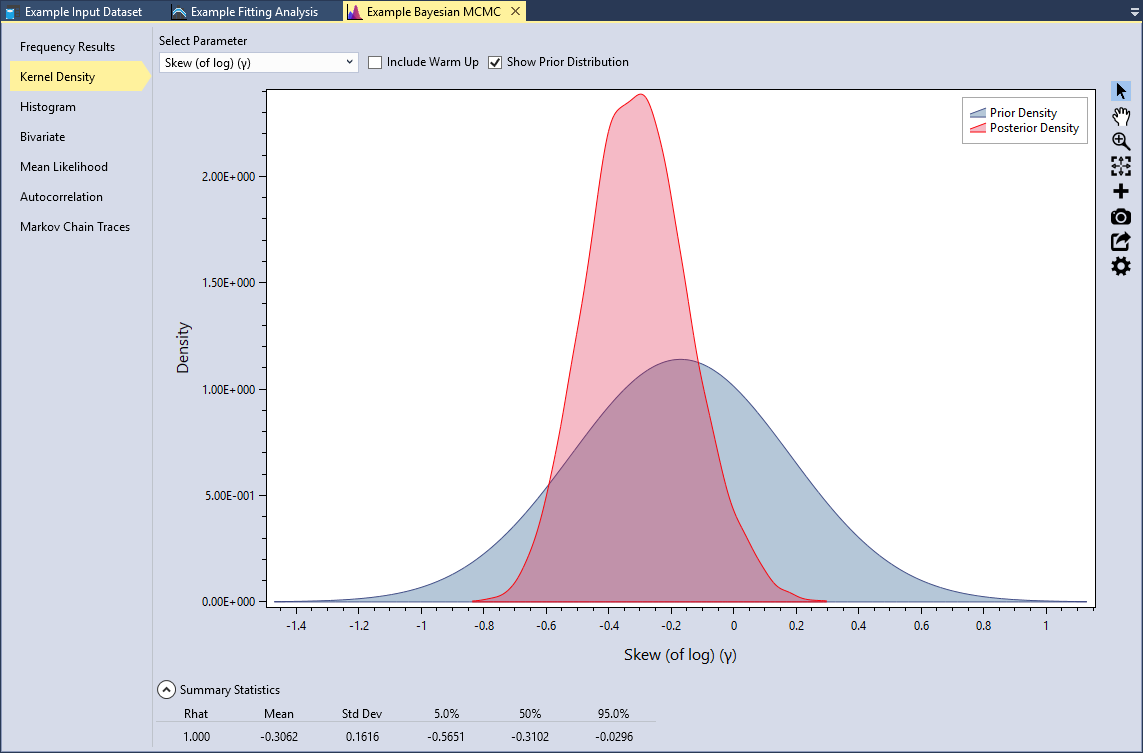This screenshot has height=753, width=1143.
Task: Select the Bivariate sidebar item
Action: [40, 137]
